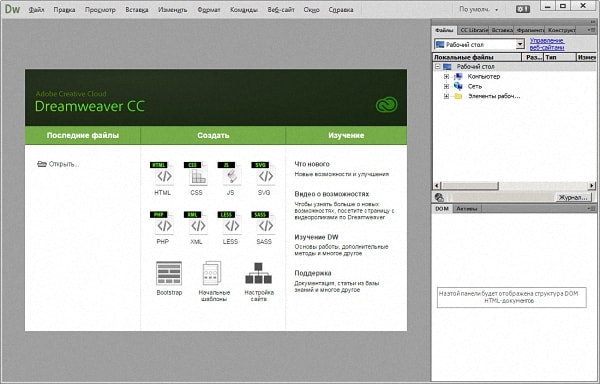This screenshot has width=600, height=384.
Task: Switch to the Активы tab
Action: click(467, 208)
